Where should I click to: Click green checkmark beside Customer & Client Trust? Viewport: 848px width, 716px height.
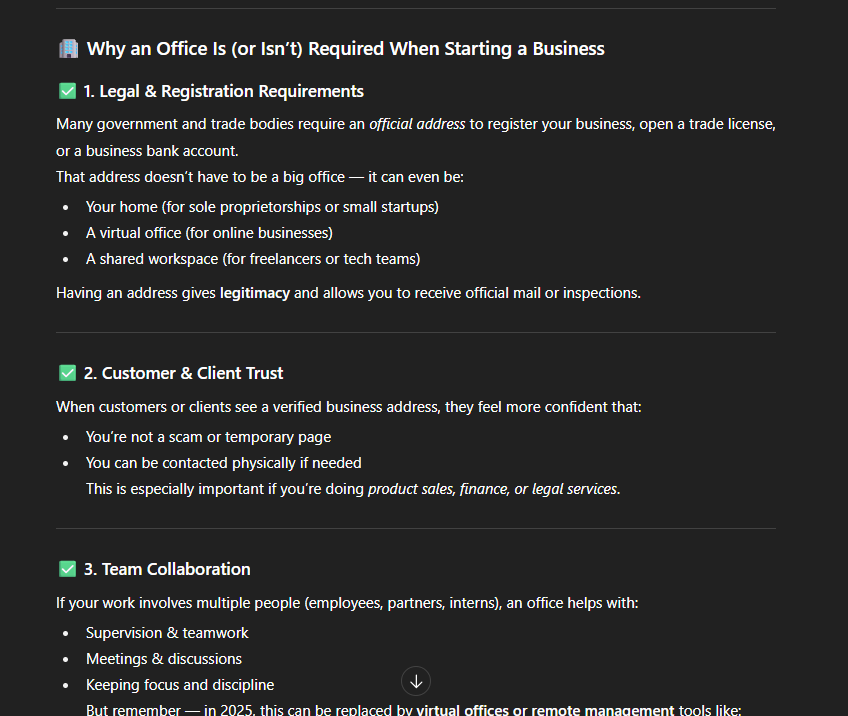pyautogui.click(x=67, y=373)
